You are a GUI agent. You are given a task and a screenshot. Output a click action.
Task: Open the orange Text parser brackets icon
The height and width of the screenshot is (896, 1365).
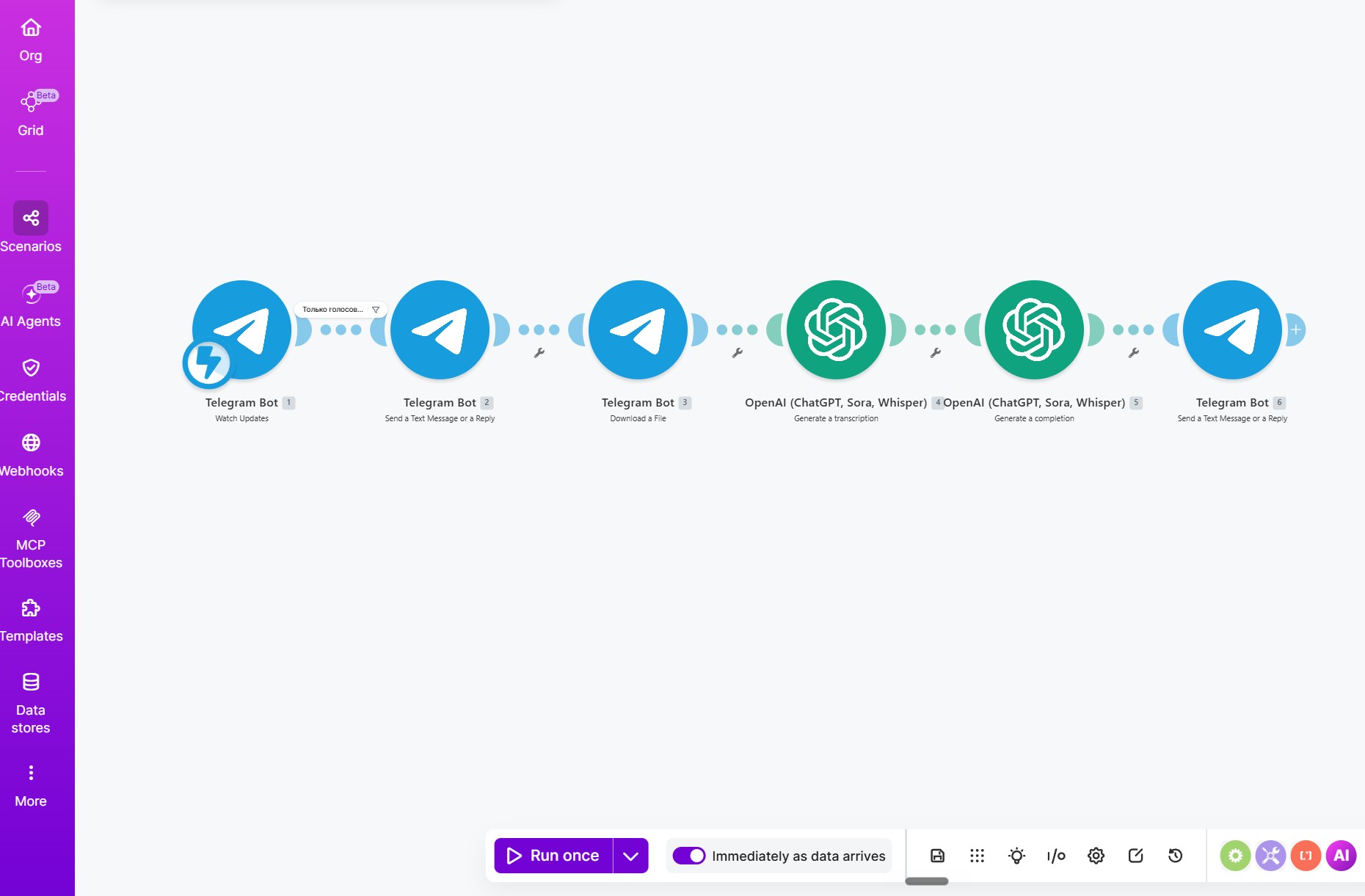1306,856
